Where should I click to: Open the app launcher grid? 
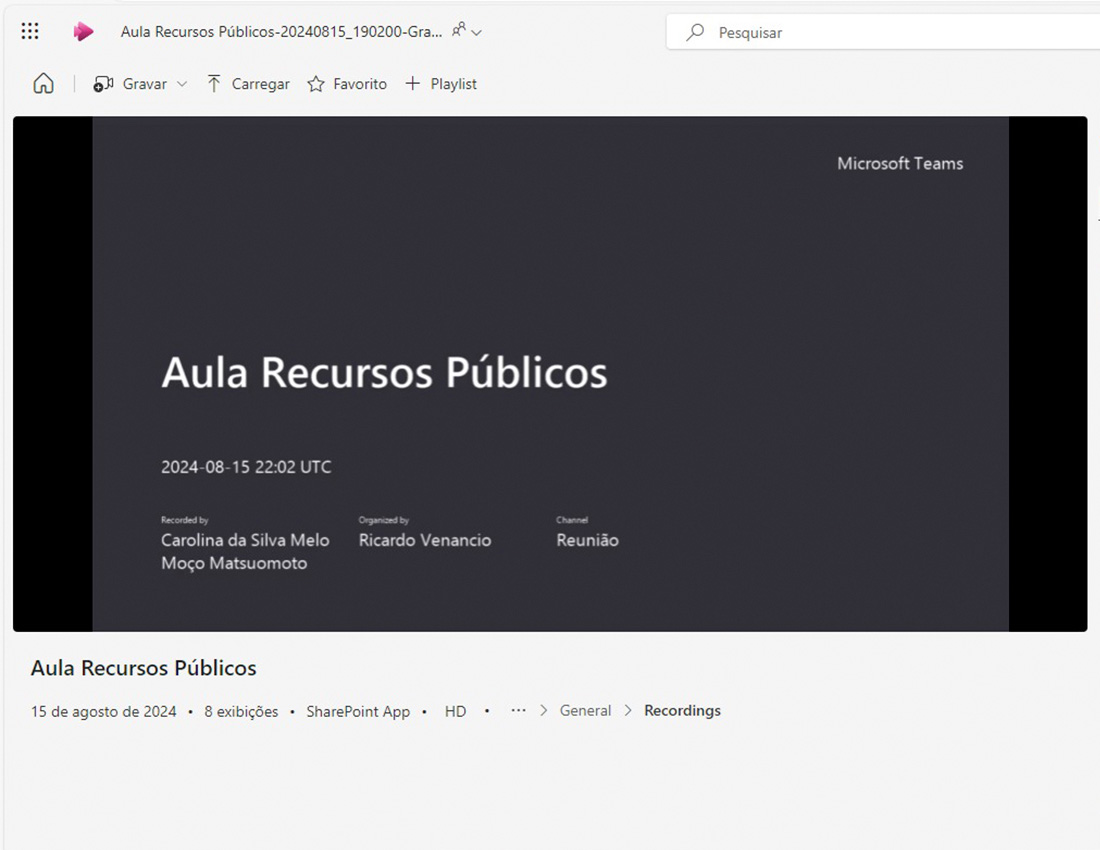30,31
